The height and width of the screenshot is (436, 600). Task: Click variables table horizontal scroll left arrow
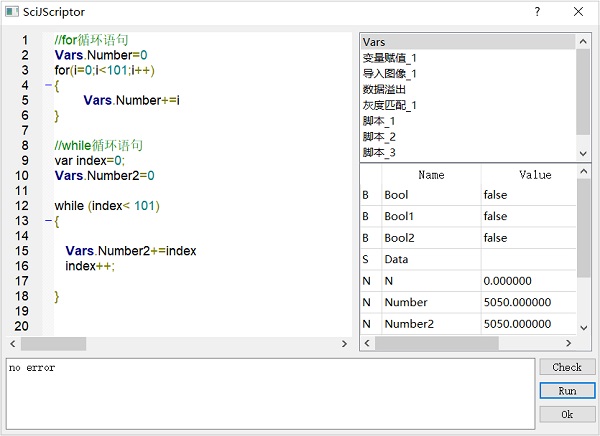367,343
